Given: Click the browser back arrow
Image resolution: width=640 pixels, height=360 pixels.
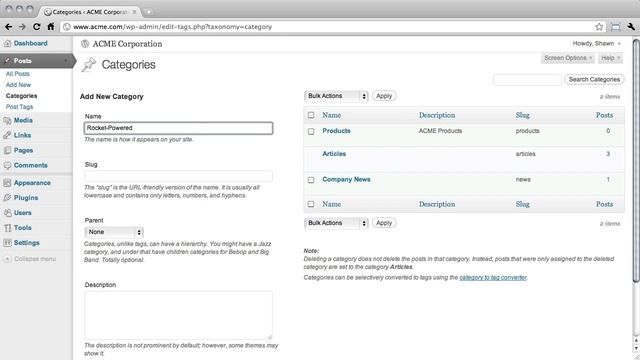Looking at the screenshot, I should tap(9, 27).
